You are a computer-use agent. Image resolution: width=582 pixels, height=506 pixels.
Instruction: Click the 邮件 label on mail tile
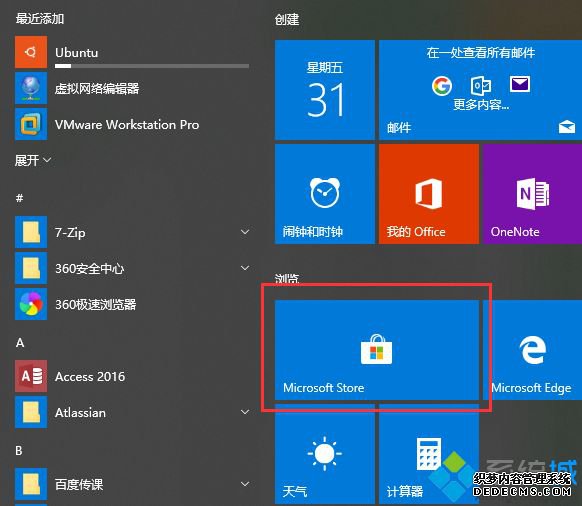point(399,128)
